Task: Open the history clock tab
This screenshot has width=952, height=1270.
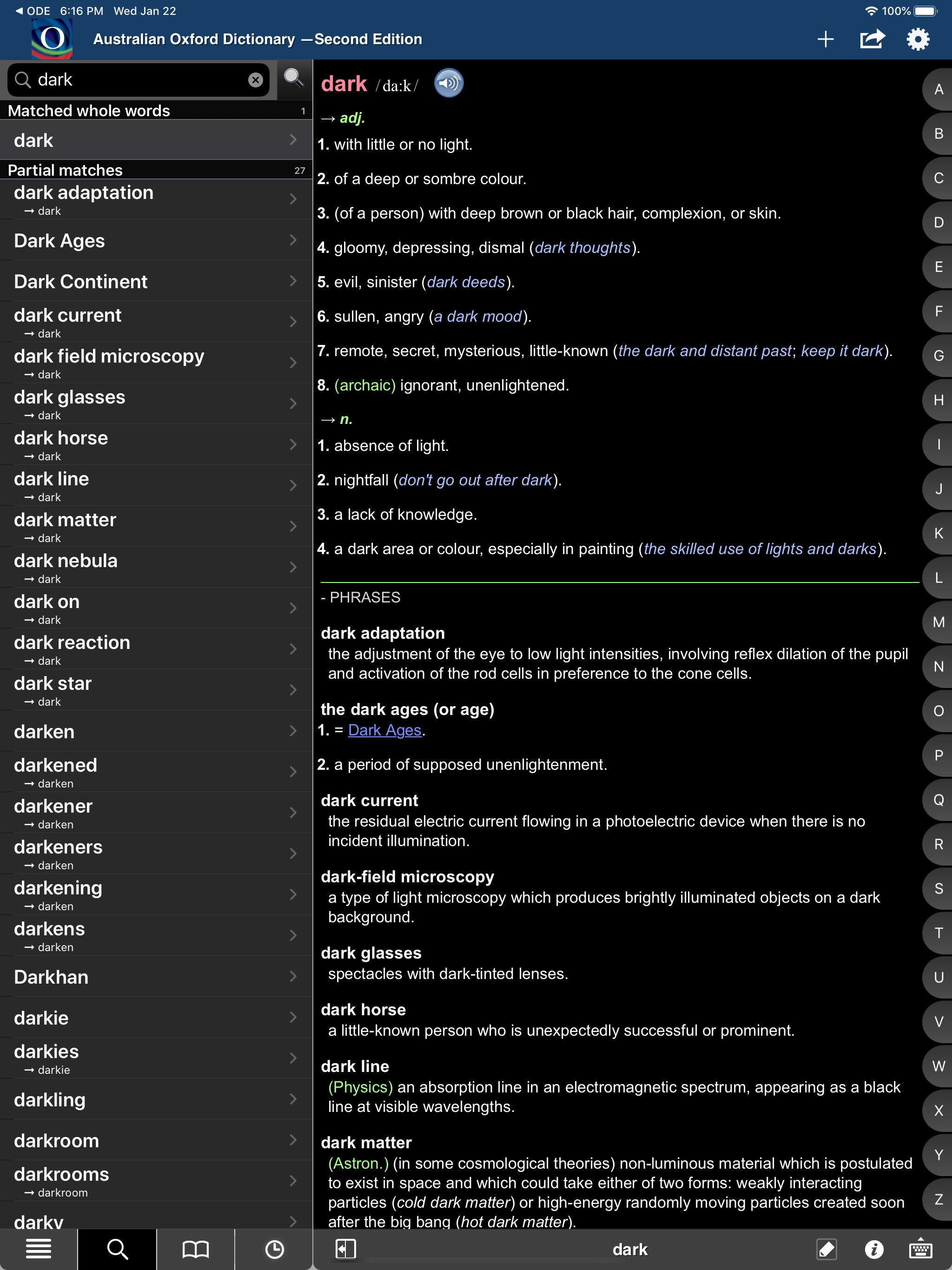Action: 274,1249
